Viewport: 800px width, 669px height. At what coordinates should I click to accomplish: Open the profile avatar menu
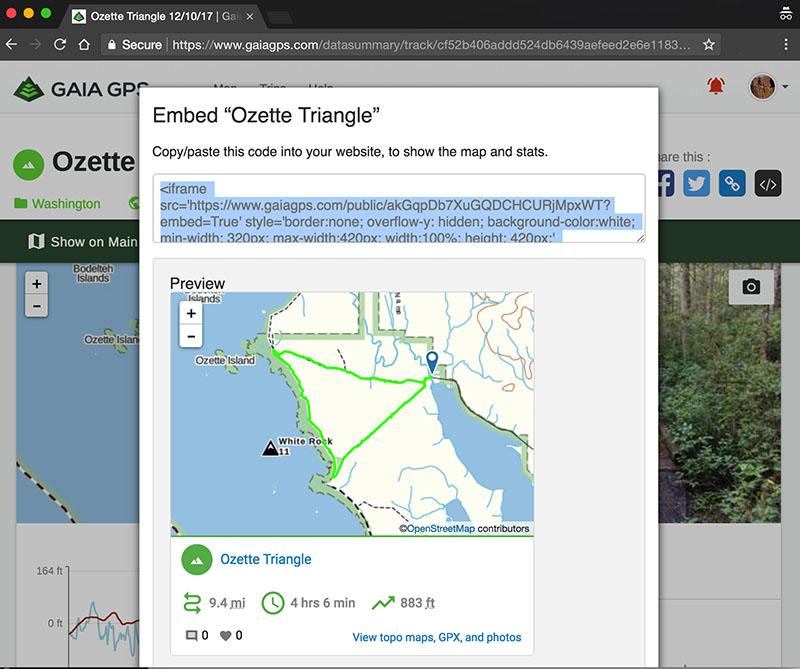point(762,87)
